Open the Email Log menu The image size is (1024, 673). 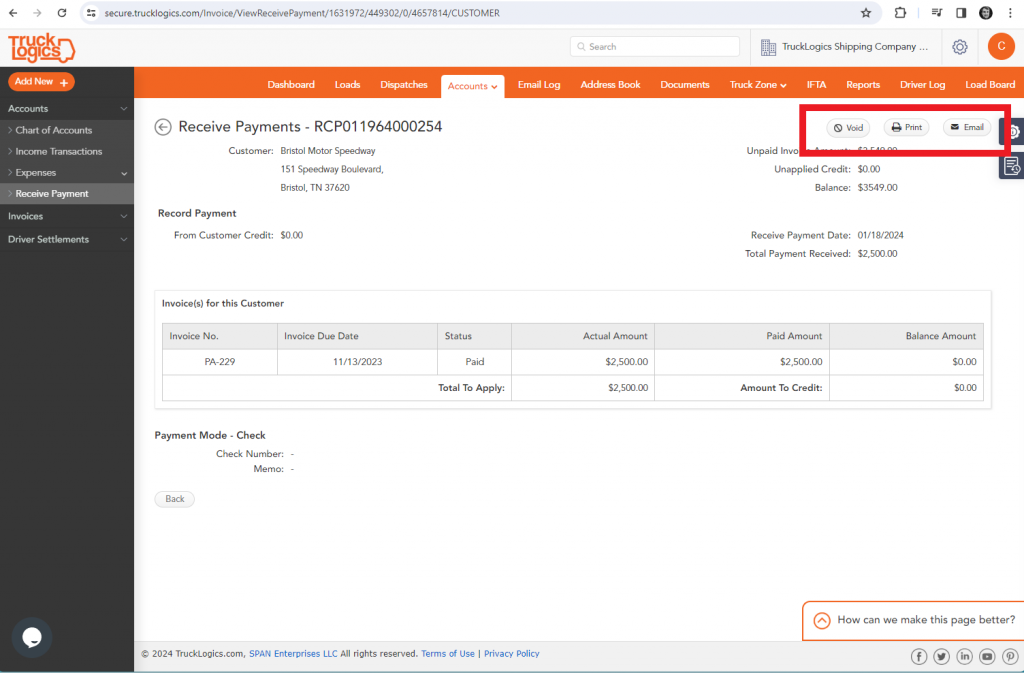(x=539, y=85)
